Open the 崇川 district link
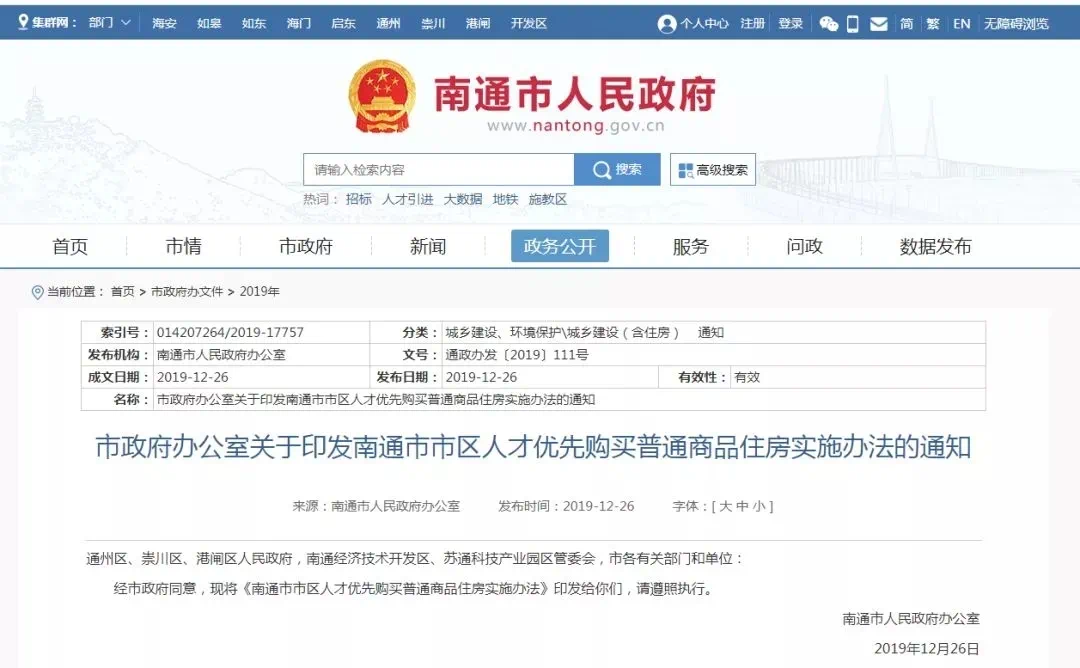The height and width of the screenshot is (668, 1080). pyautogui.click(x=433, y=23)
